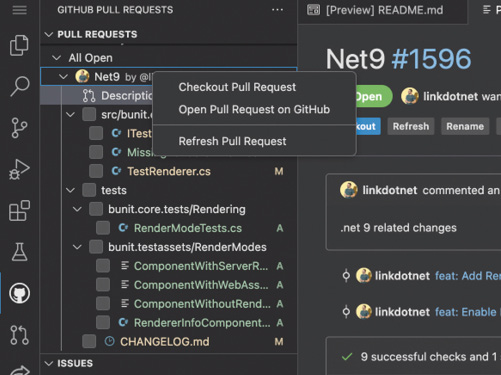The image size is (501, 375).
Task: Collapse the ISSUES section
Action: [49, 363]
